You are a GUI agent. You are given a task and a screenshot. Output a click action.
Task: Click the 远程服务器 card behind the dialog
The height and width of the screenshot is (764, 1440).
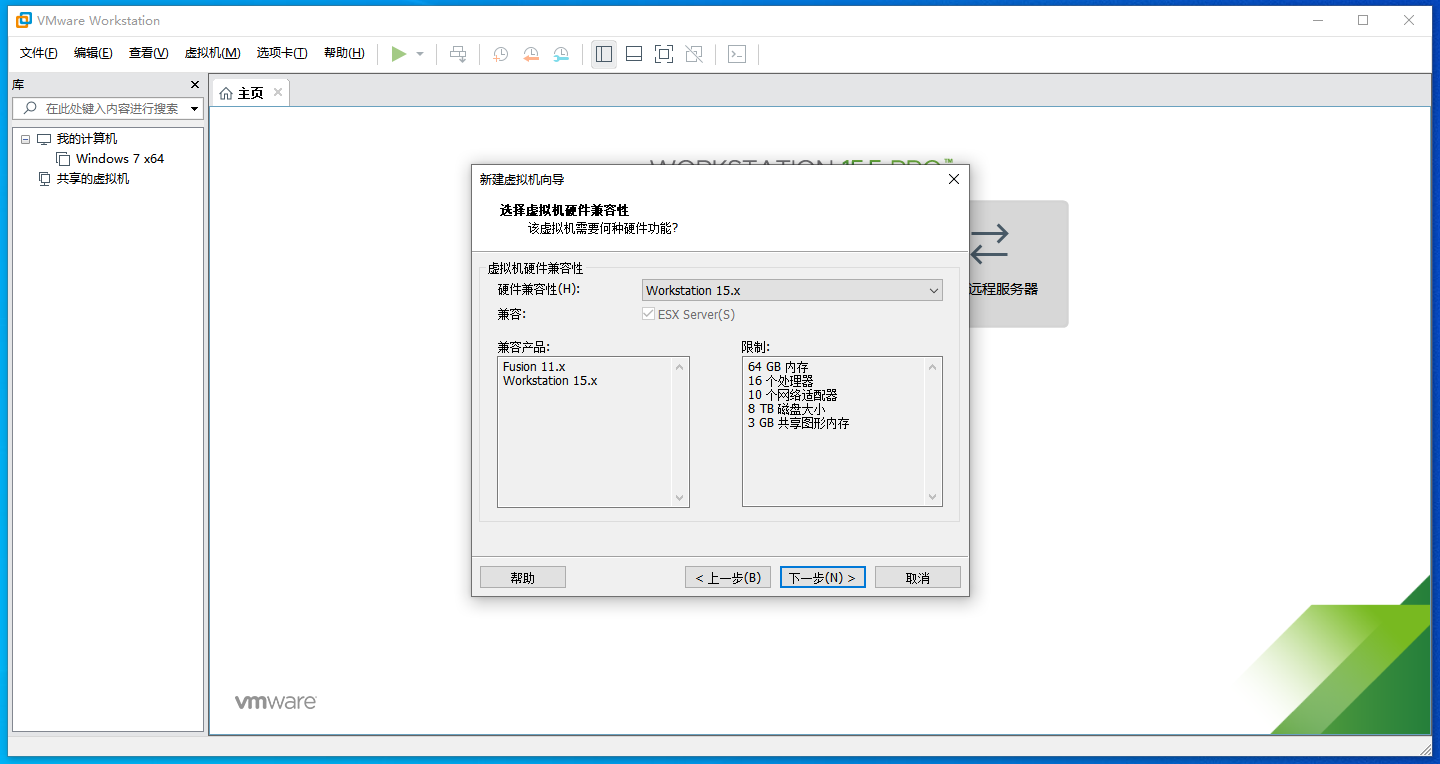1018,264
